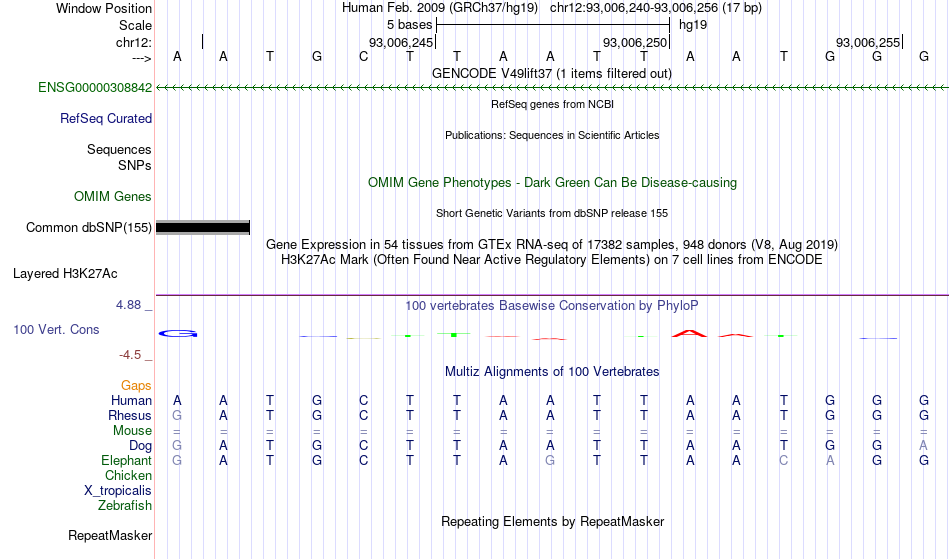The height and width of the screenshot is (559, 950).
Task: Click the RepeatMasker track label
Action: (110, 535)
